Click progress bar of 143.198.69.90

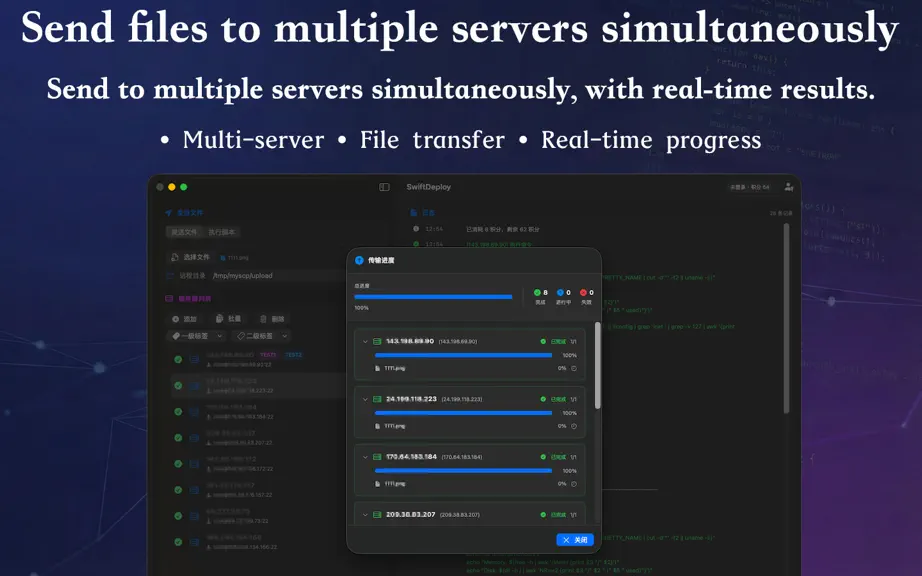[x=463, y=355]
